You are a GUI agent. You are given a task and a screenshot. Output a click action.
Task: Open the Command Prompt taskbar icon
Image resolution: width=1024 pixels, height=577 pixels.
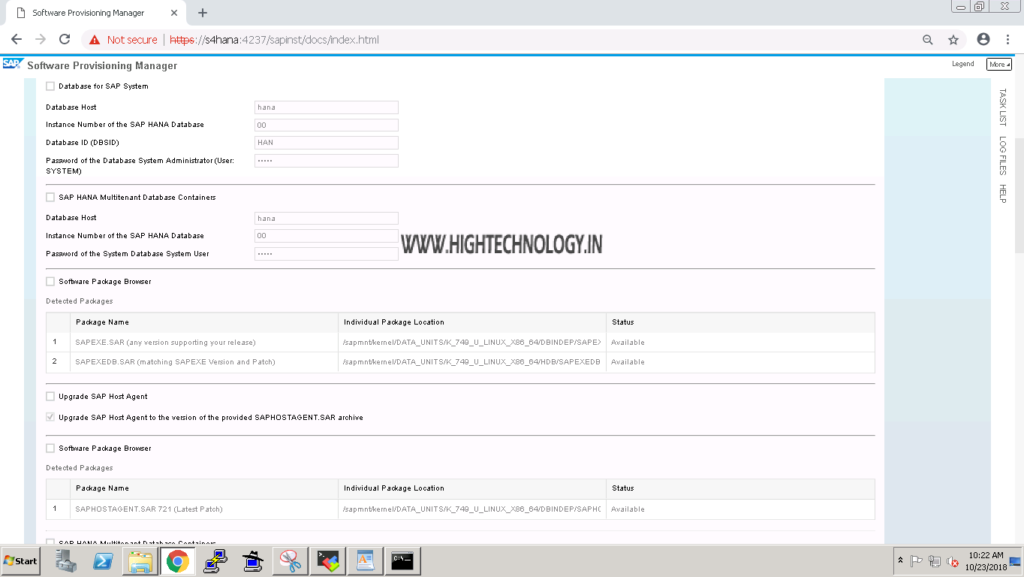(402, 561)
